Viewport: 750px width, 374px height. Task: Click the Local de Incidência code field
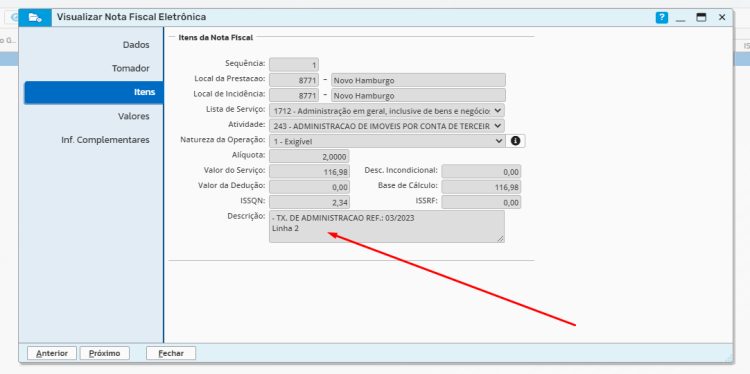pos(294,95)
